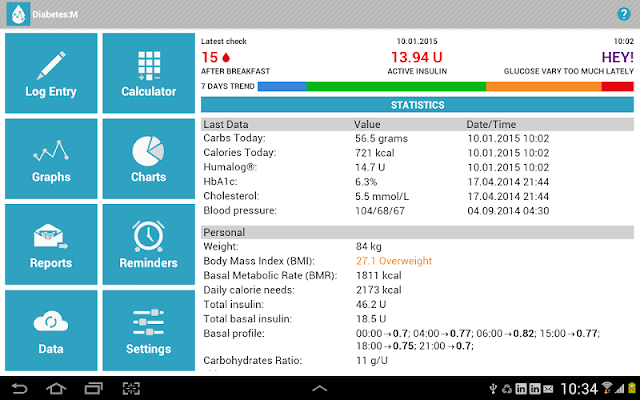
Task: Tap the Android home button
Action: (x=56, y=388)
